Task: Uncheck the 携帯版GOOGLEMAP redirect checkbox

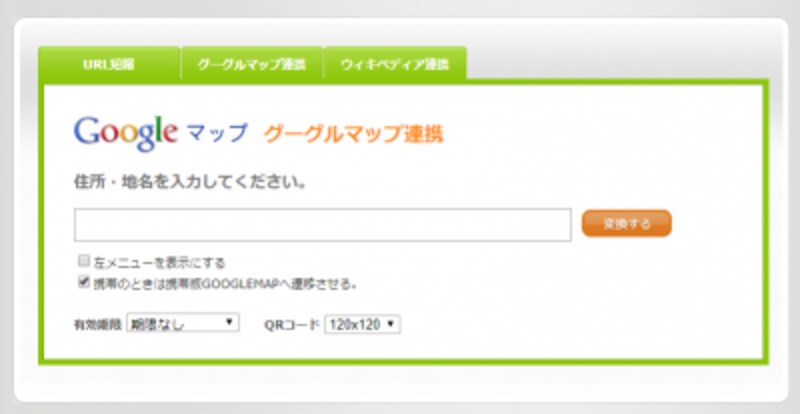Action: 84,282
